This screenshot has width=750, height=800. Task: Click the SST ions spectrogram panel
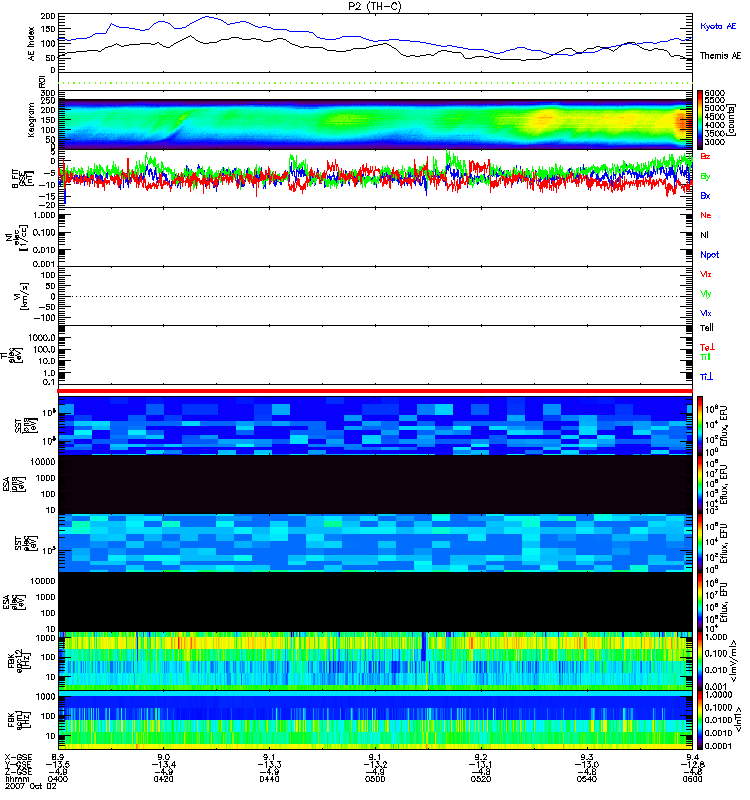(375, 426)
